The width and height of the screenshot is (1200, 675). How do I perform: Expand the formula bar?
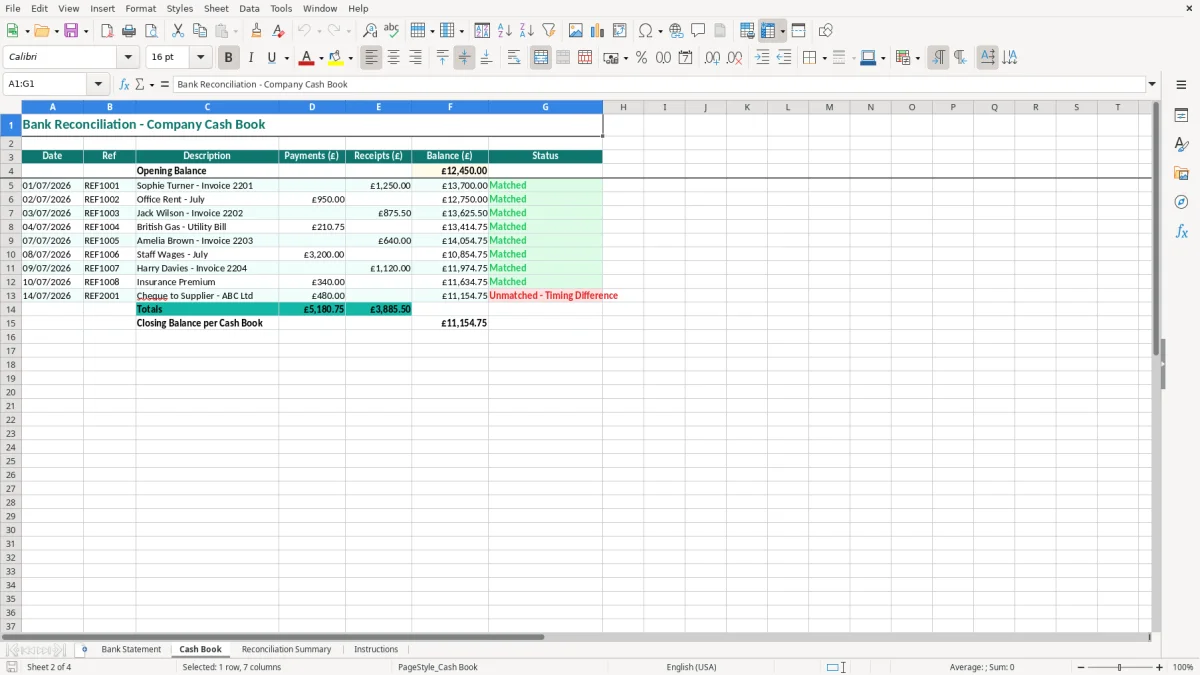1152,84
